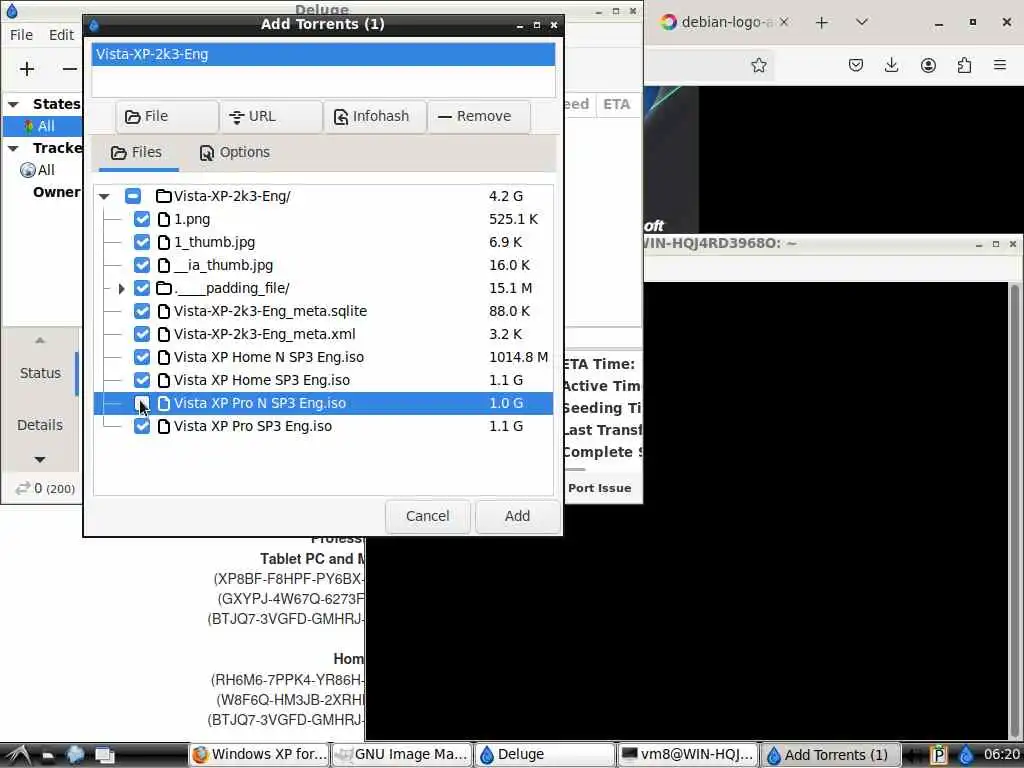Open the Details tab in Deluge

(x=40, y=425)
